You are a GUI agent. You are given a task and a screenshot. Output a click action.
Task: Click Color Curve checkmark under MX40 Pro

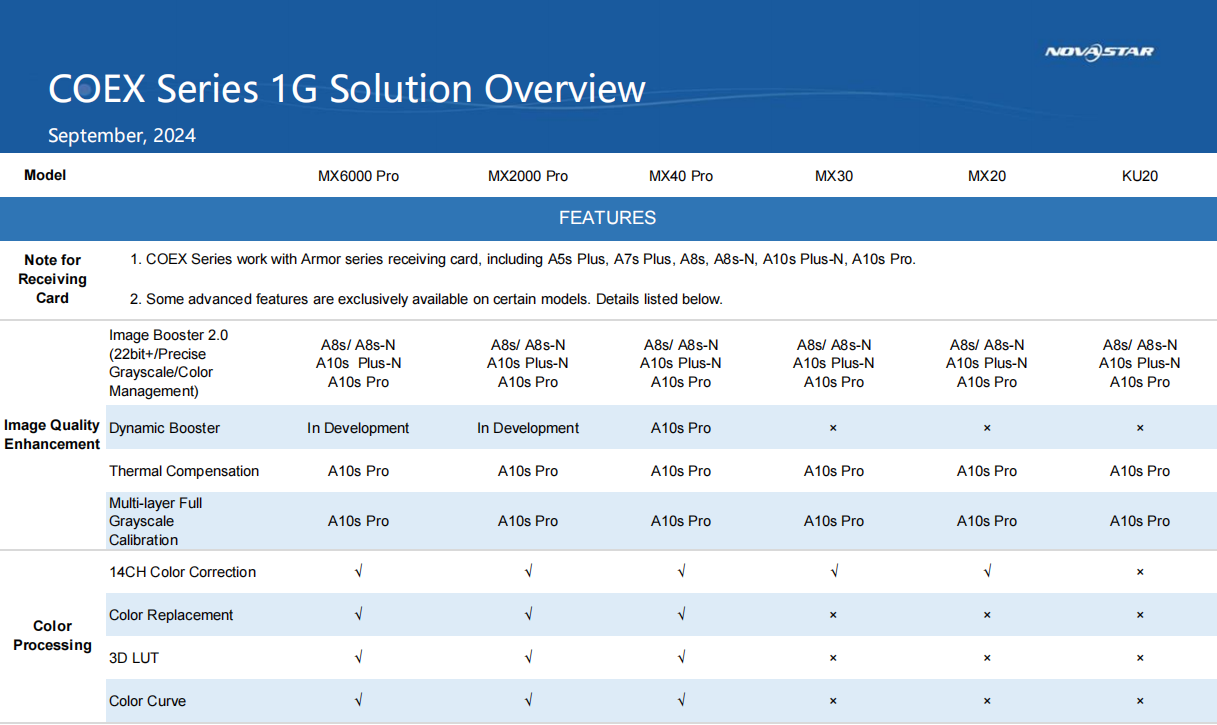coord(681,701)
